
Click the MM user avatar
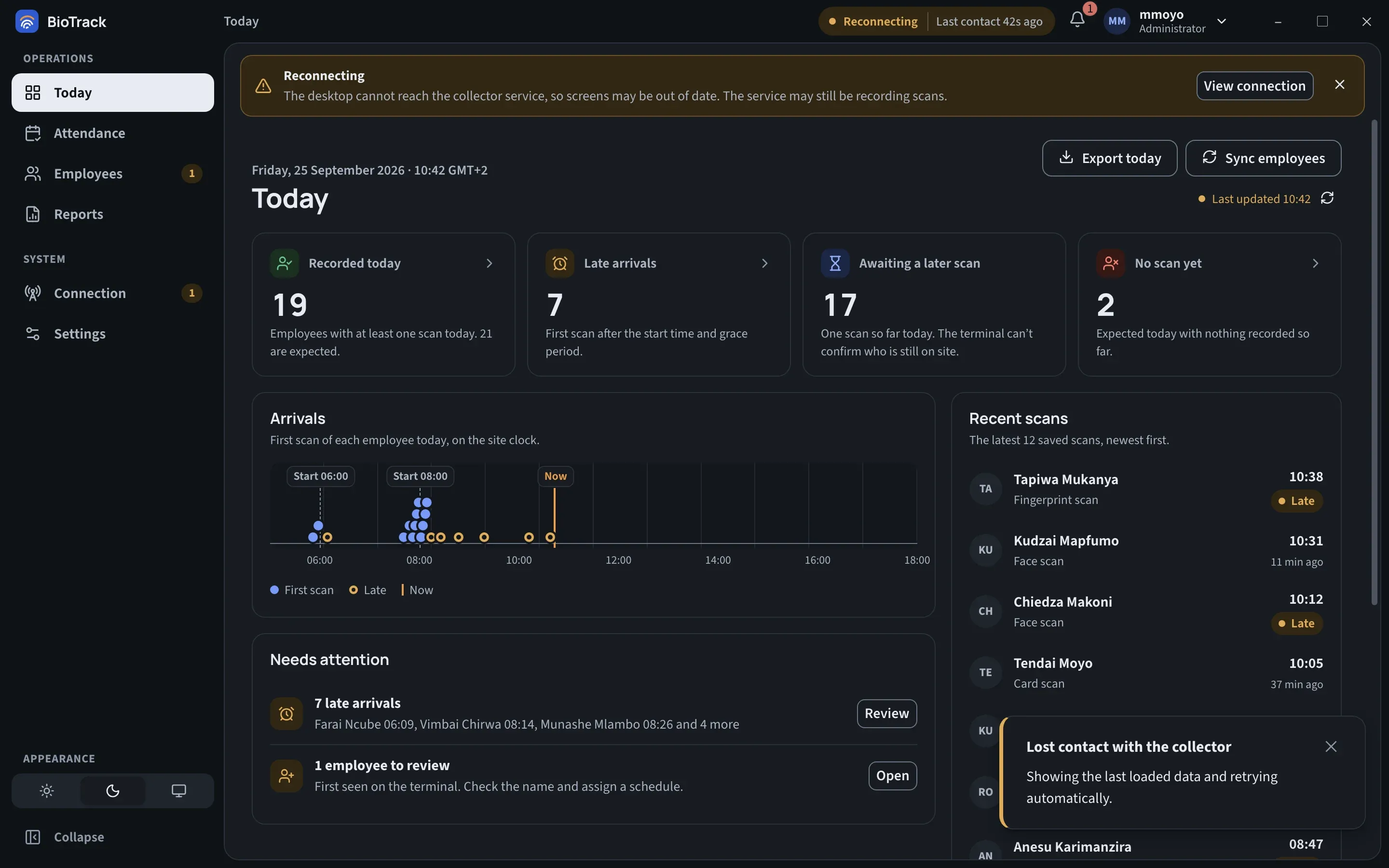pyautogui.click(x=1117, y=21)
